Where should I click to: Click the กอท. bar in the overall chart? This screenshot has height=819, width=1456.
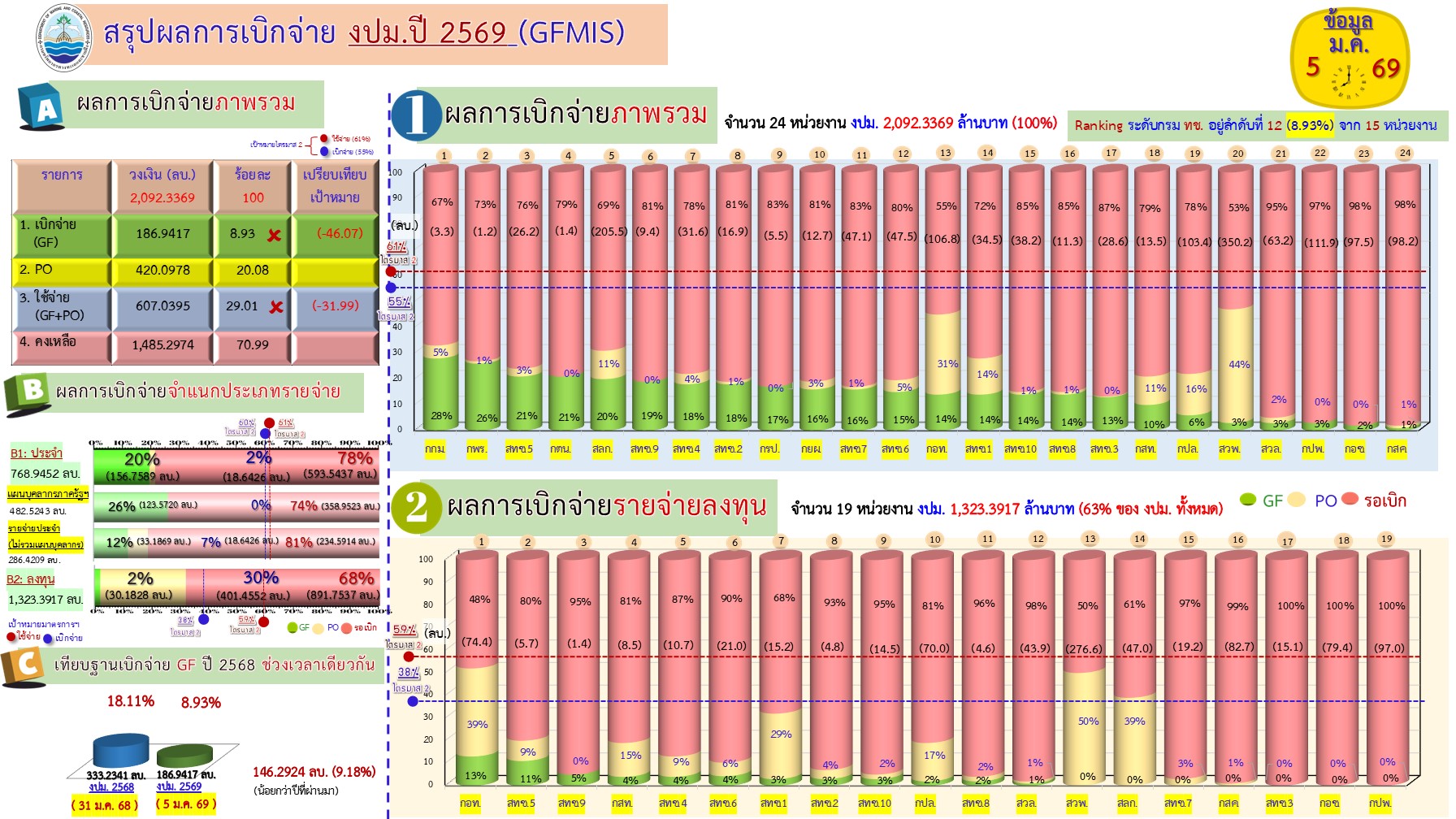[942, 297]
